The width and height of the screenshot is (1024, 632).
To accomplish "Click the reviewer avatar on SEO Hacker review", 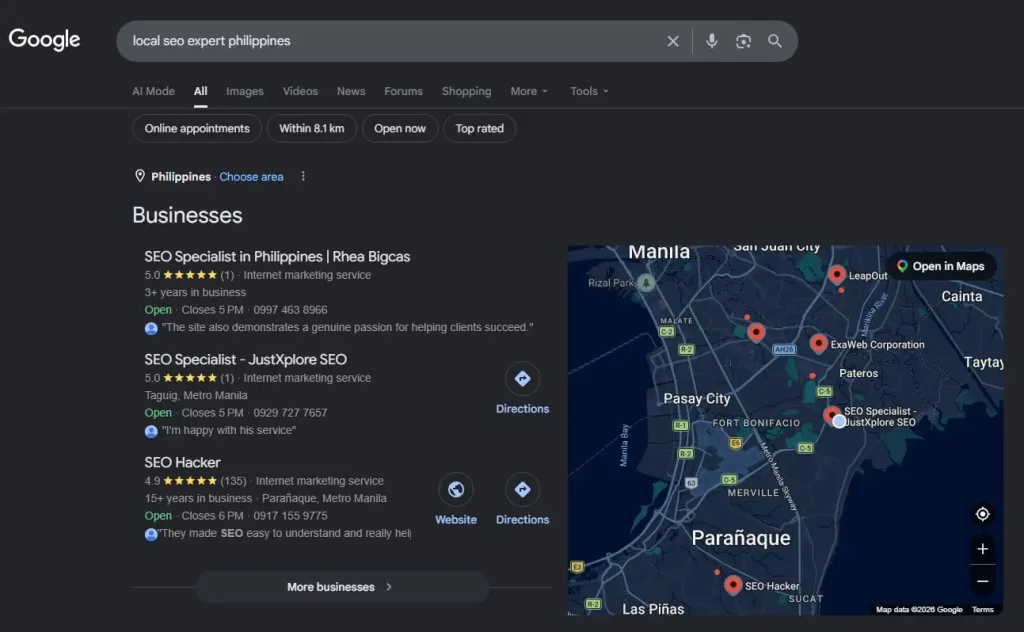I will click(151, 534).
